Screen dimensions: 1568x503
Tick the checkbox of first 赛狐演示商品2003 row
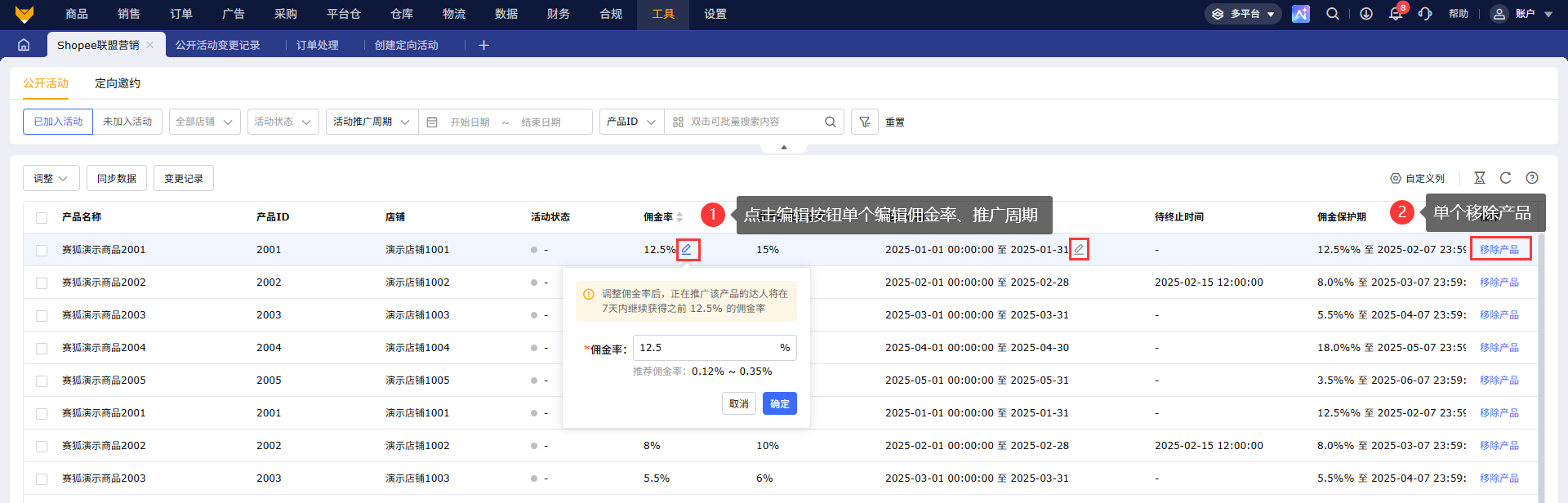coord(42,315)
